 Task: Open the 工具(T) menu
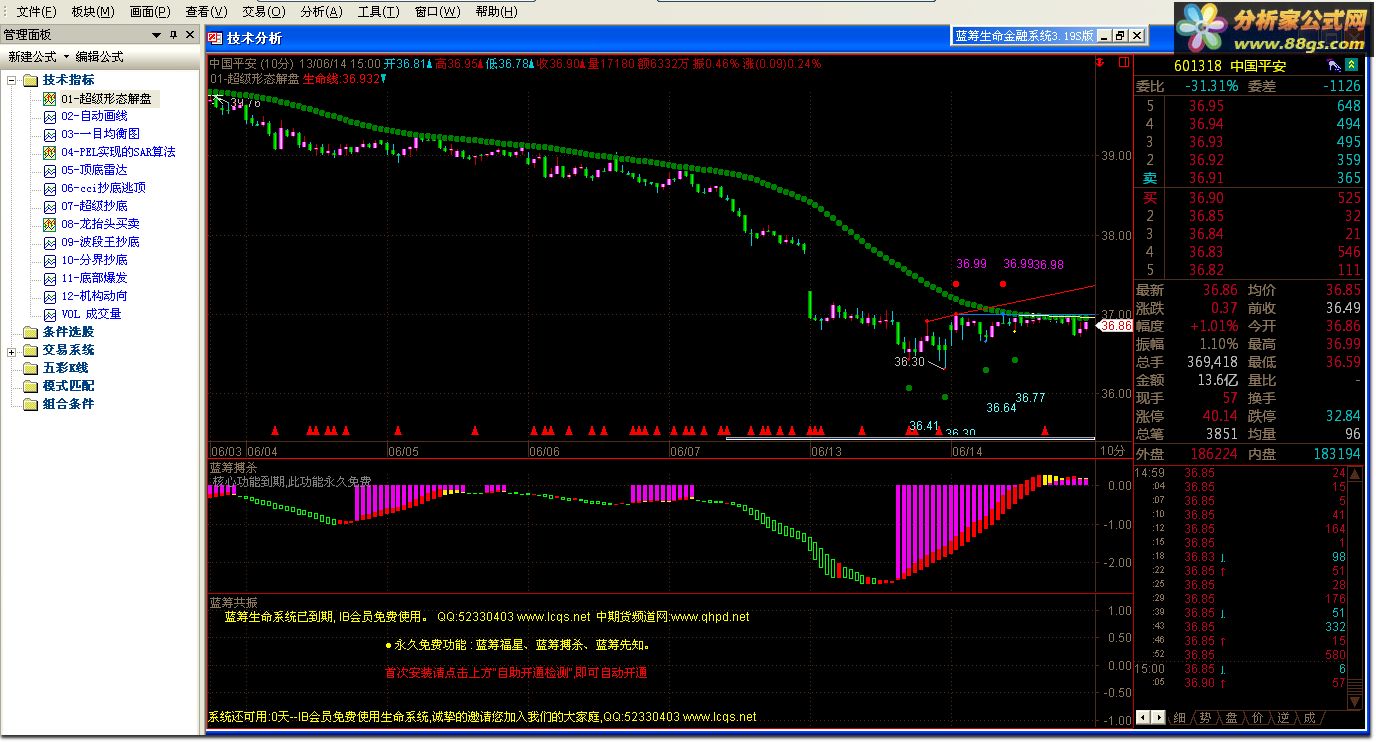point(379,12)
